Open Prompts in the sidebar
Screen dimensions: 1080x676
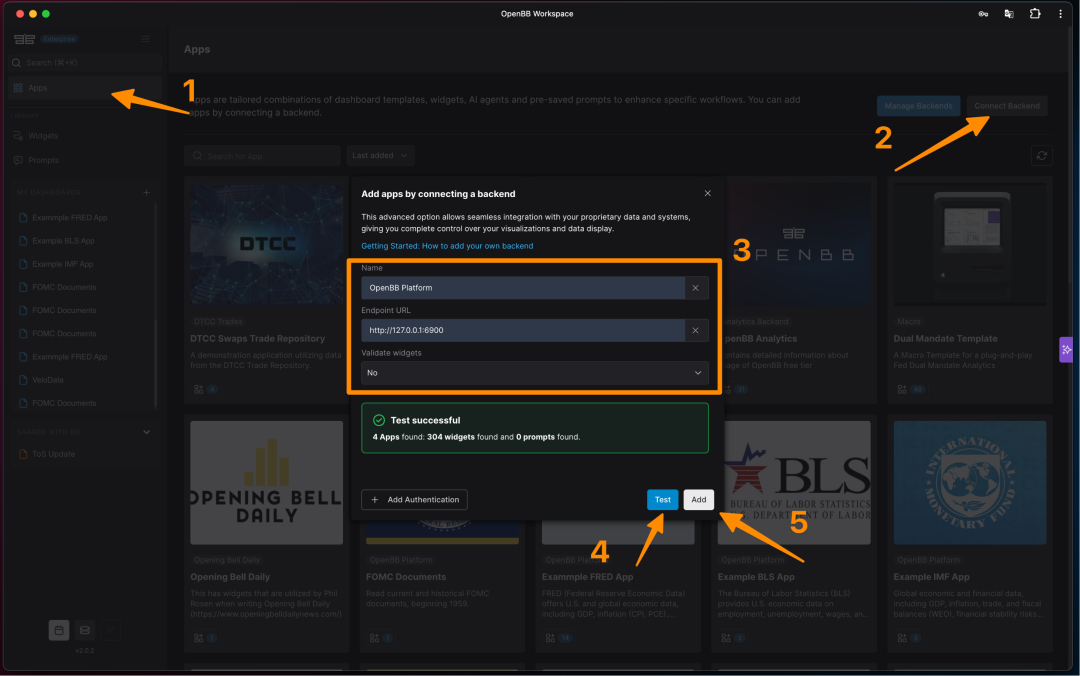click(x=43, y=160)
